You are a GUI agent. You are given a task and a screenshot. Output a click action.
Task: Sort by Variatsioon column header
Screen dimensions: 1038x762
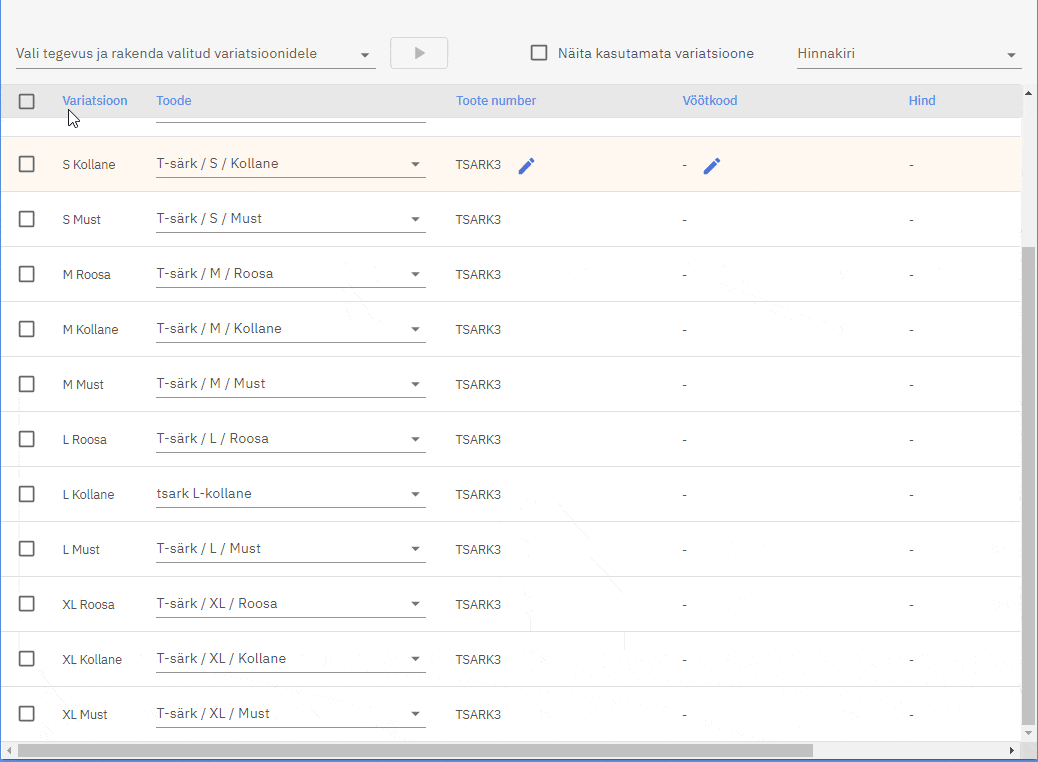(95, 101)
